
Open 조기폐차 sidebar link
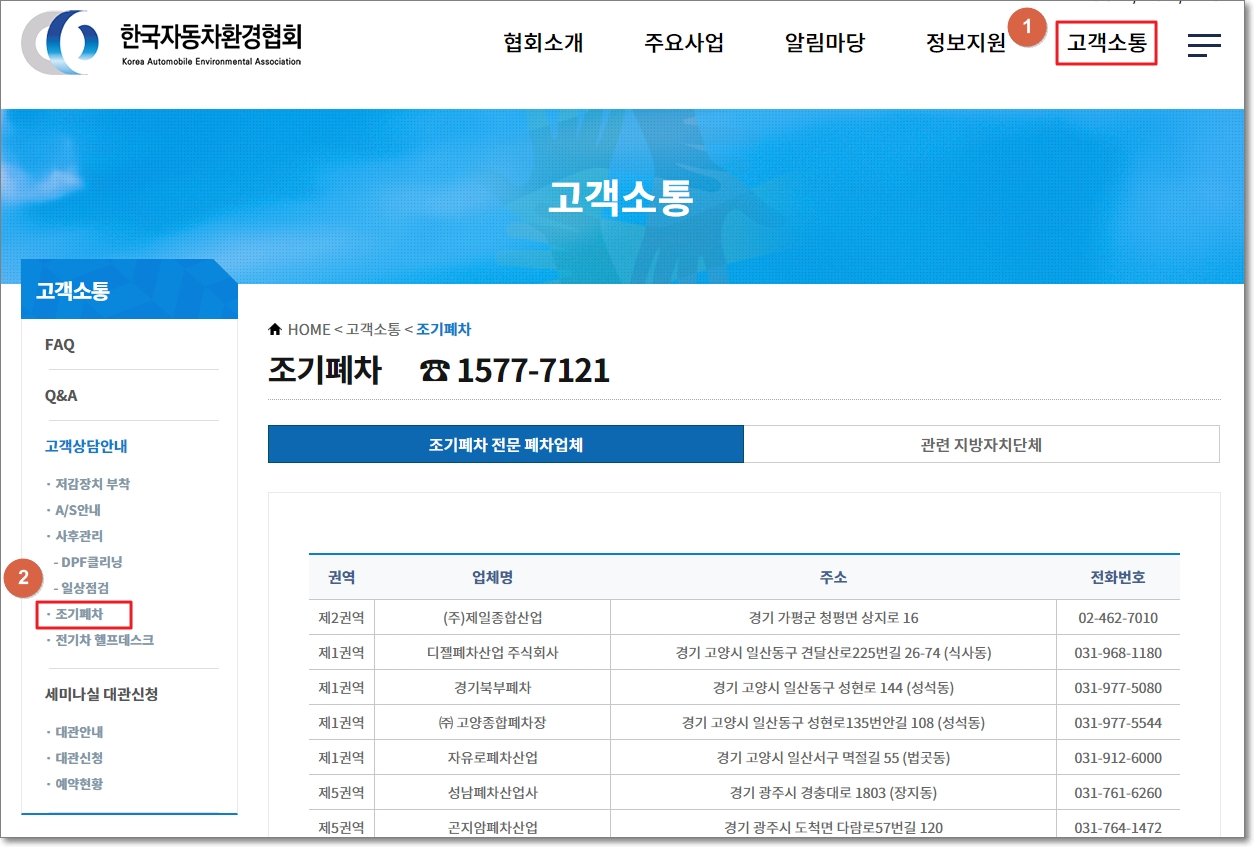coord(79,614)
